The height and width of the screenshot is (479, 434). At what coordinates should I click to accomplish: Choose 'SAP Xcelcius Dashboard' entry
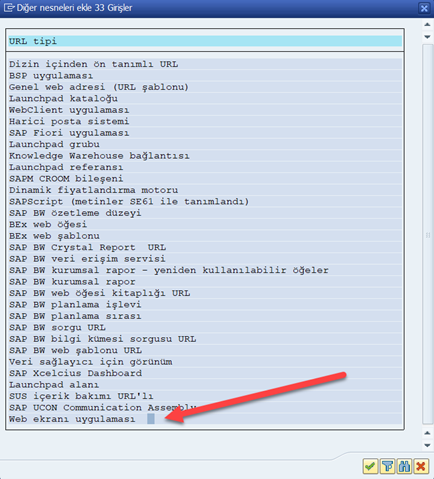[x=205, y=373]
